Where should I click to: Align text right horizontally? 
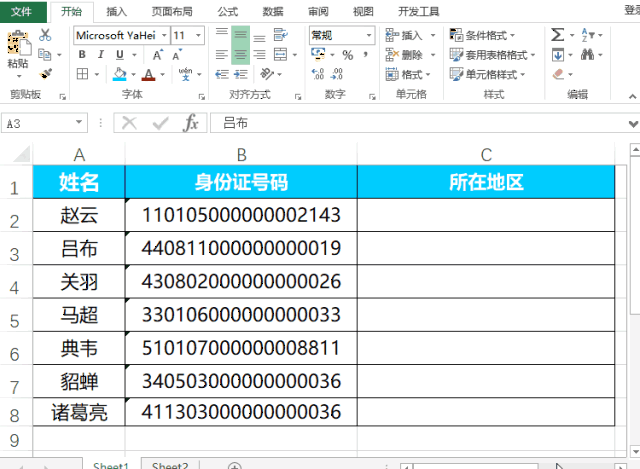click(x=259, y=54)
